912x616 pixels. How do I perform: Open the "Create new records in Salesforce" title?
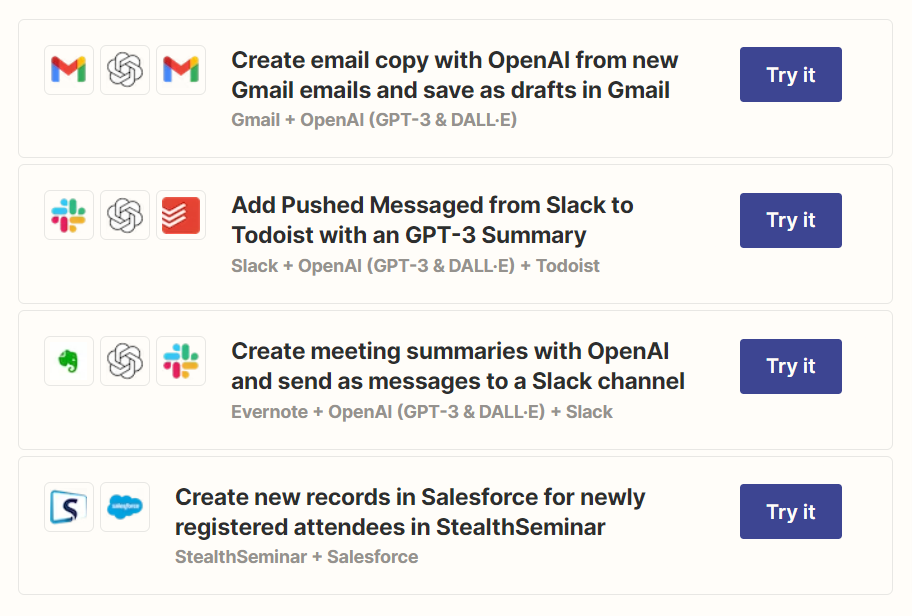[x=410, y=512]
